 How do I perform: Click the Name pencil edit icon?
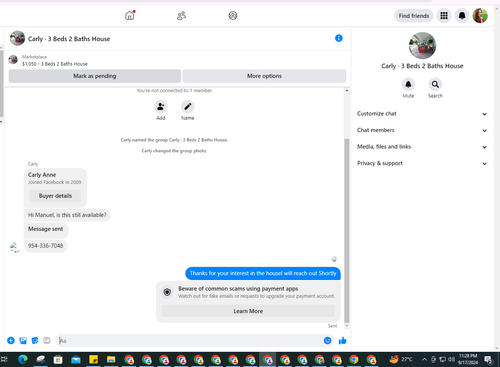coord(188,107)
